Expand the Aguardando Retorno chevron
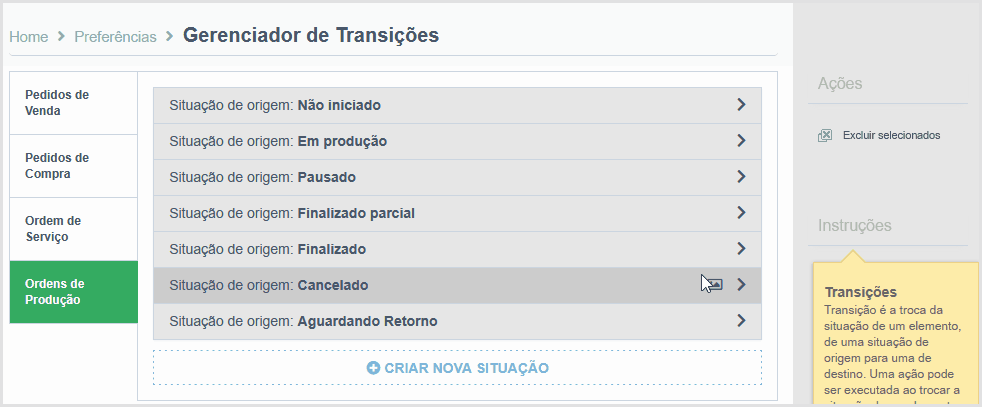982x407 pixels. 742,321
